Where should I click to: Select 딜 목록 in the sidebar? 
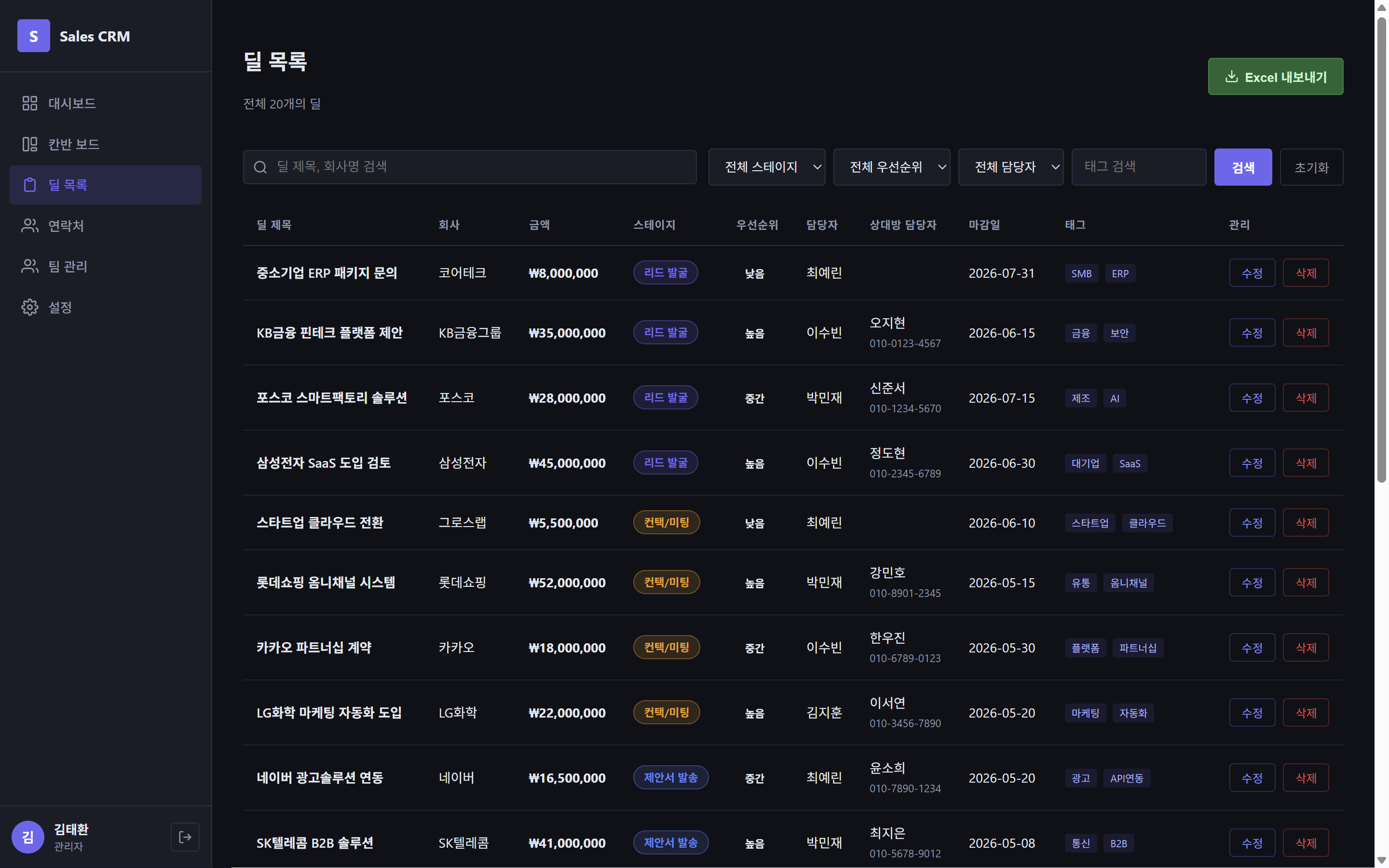coord(106,185)
